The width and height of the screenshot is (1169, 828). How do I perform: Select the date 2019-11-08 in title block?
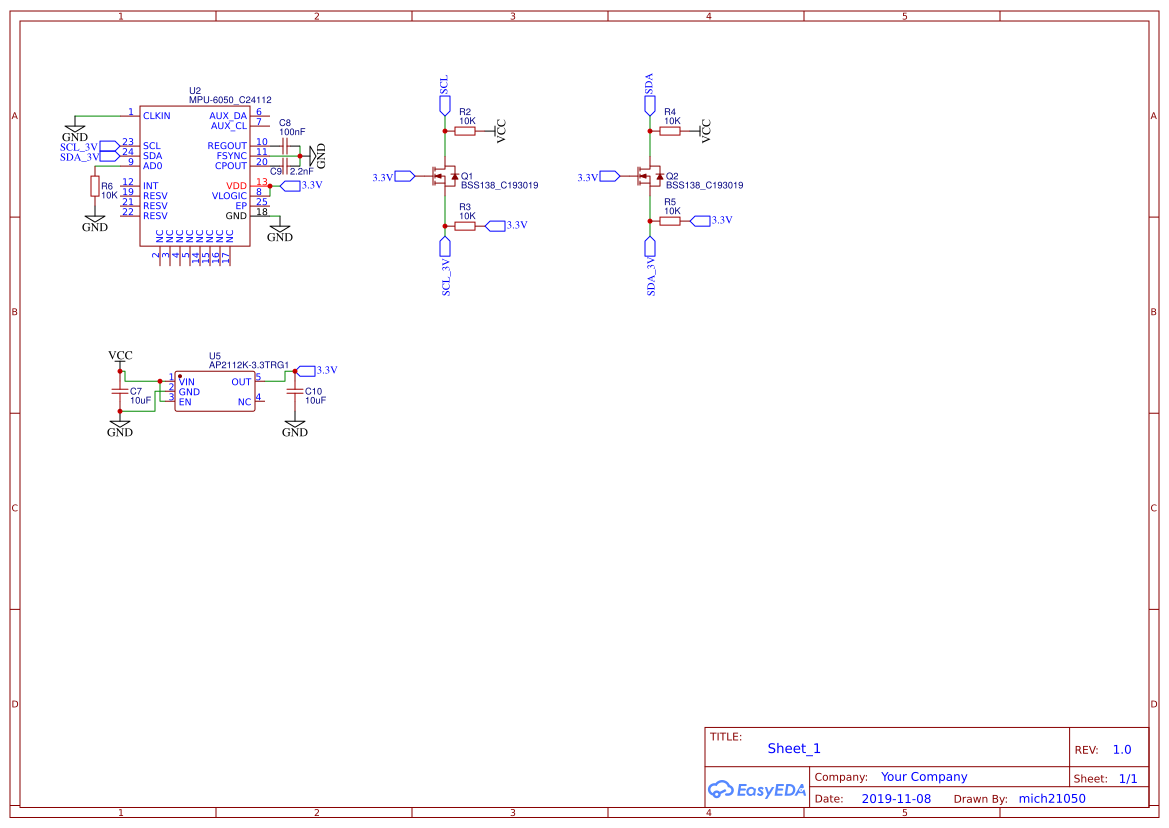coord(895,798)
